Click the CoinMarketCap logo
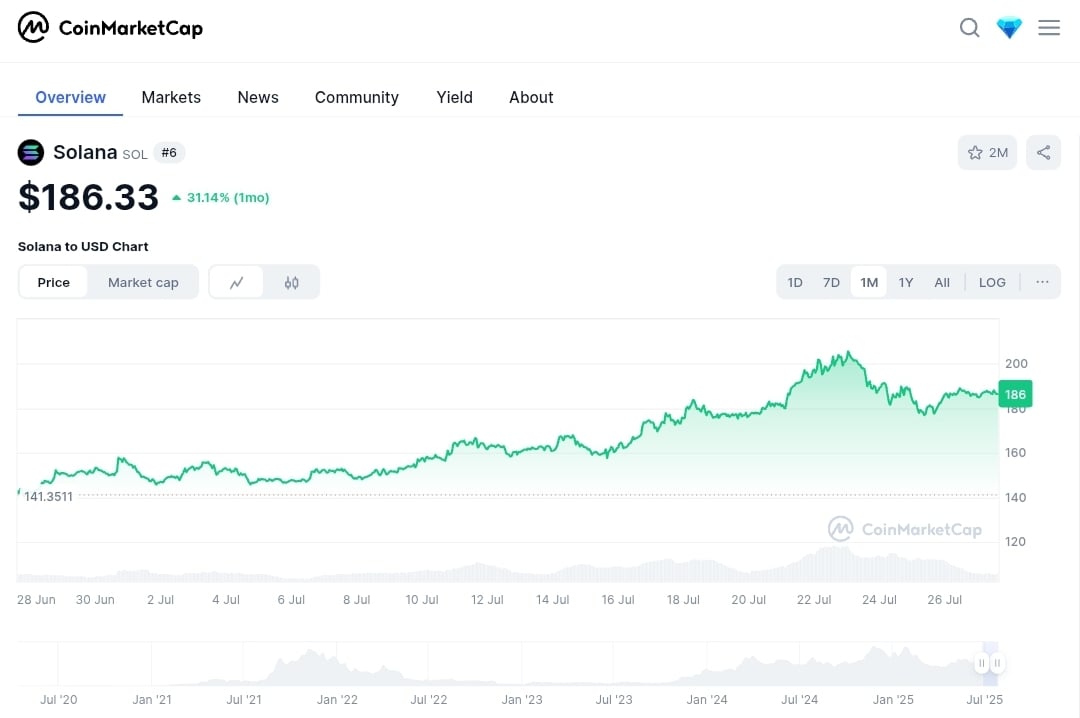This screenshot has width=1080, height=718. pos(110,28)
